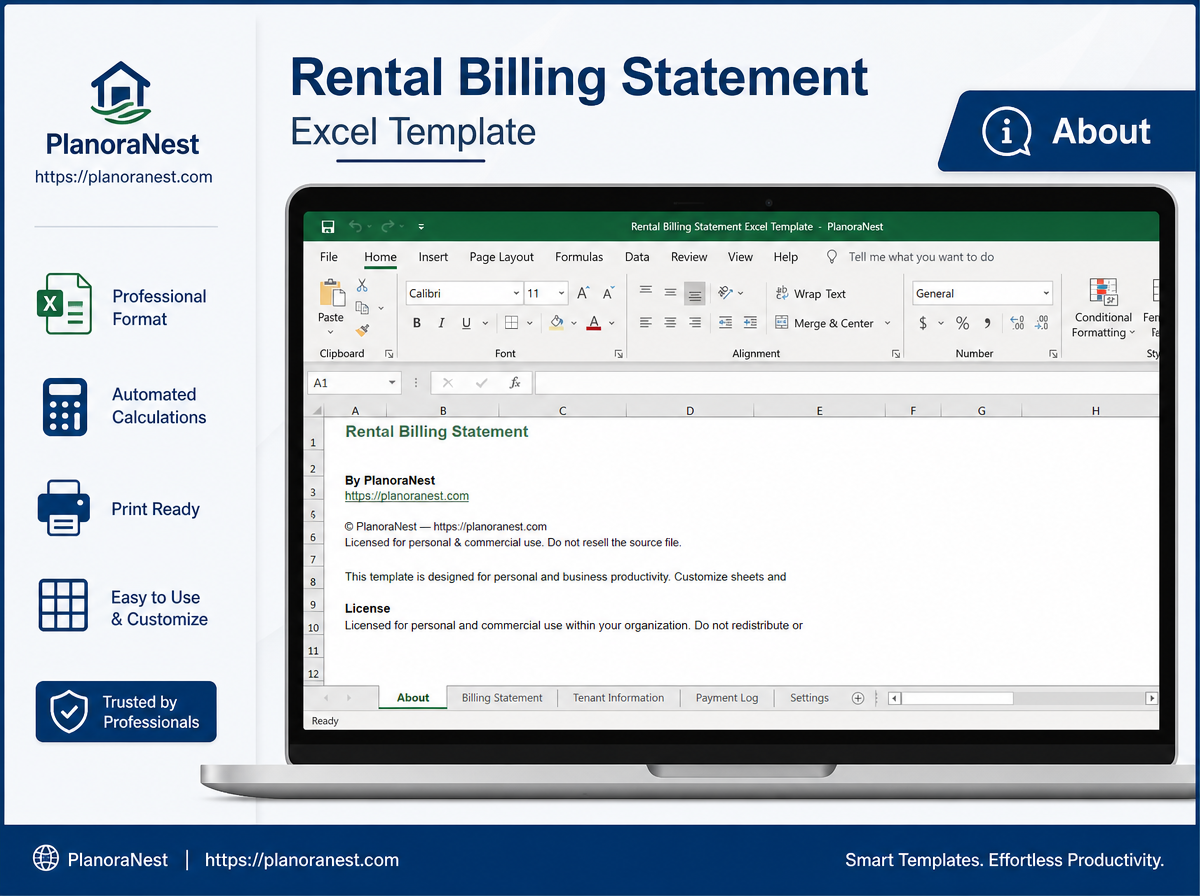
Task: Click Increase Decimal icon
Action: click(1017, 323)
